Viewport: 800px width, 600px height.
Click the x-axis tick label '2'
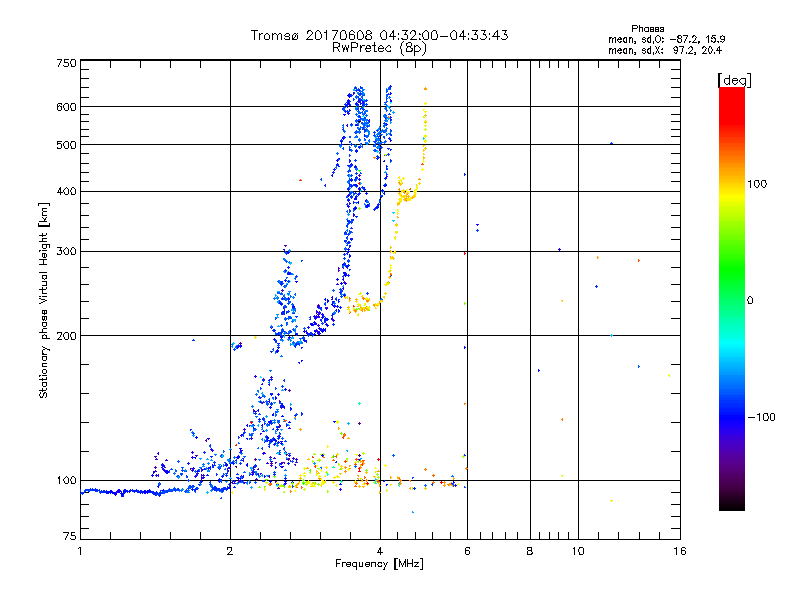click(x=230, y=551)
